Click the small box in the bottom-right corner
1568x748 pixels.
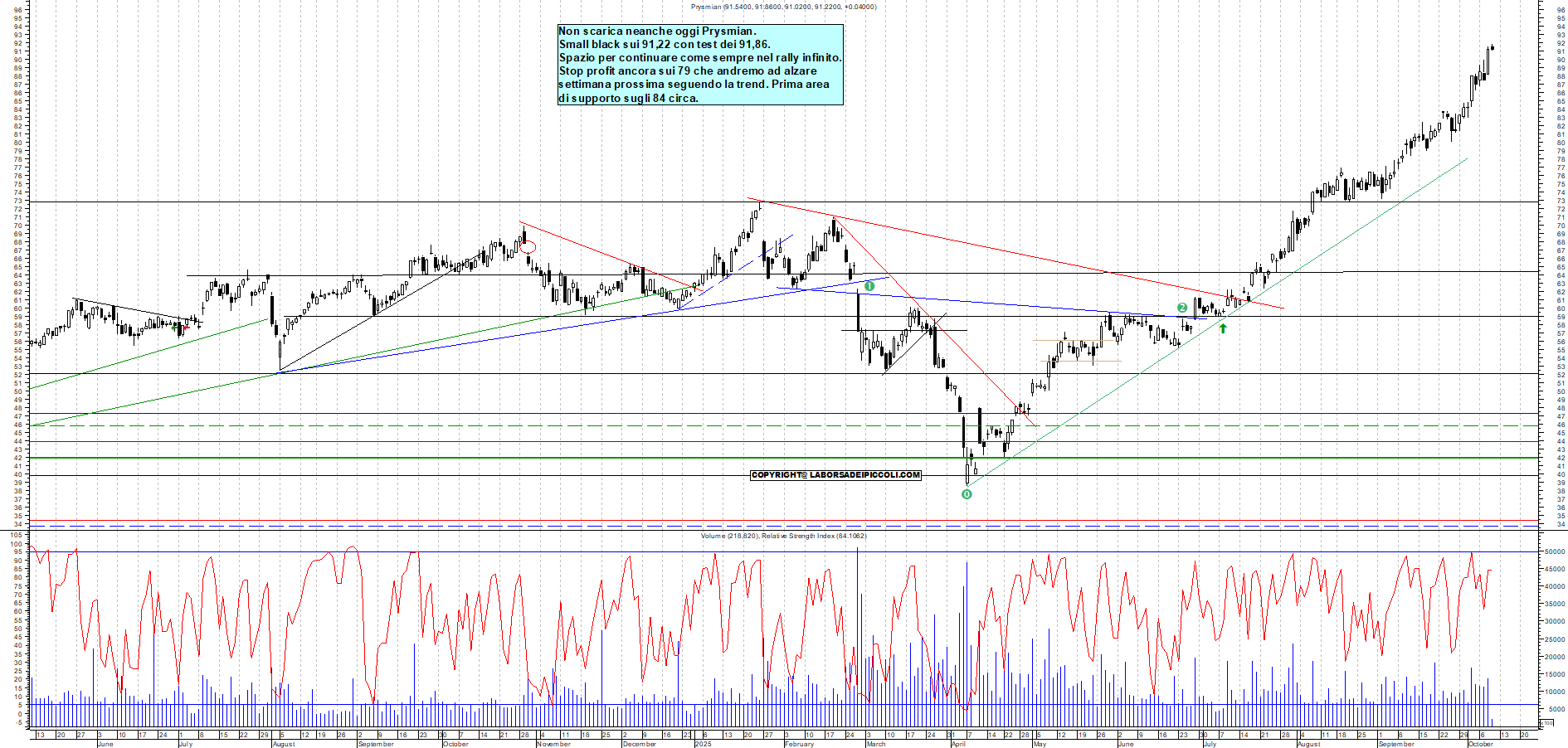[1546, 723]
